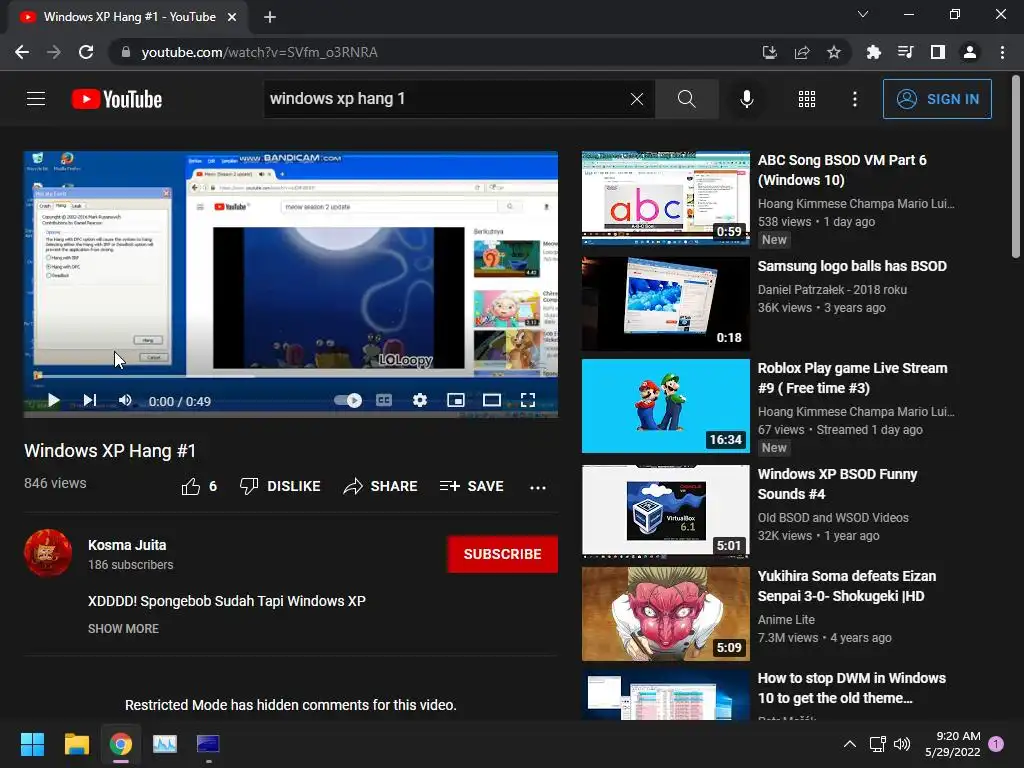
Task: Select the Windows XP Hang #1 tab
Action: coord(129,17)
